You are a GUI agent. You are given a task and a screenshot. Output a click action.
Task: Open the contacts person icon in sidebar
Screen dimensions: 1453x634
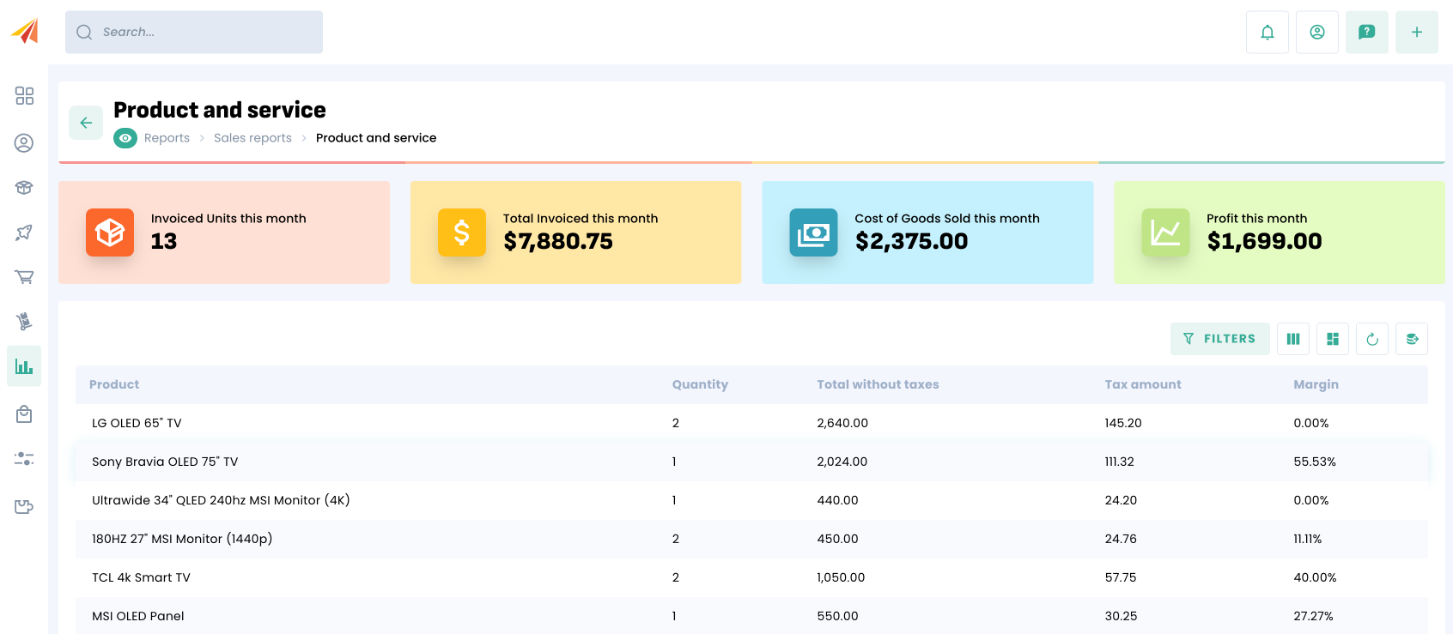[x=24, y=143]
